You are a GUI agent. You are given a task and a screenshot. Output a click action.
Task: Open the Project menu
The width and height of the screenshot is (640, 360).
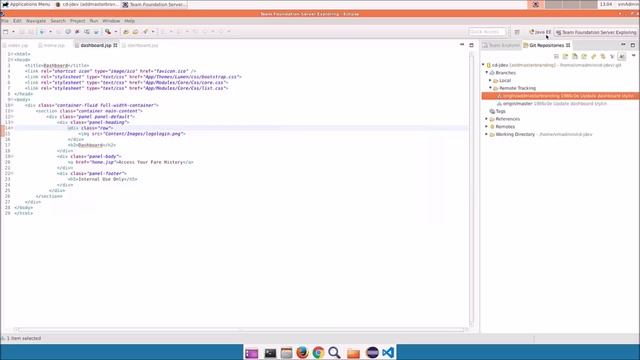(x=78, y=21)
